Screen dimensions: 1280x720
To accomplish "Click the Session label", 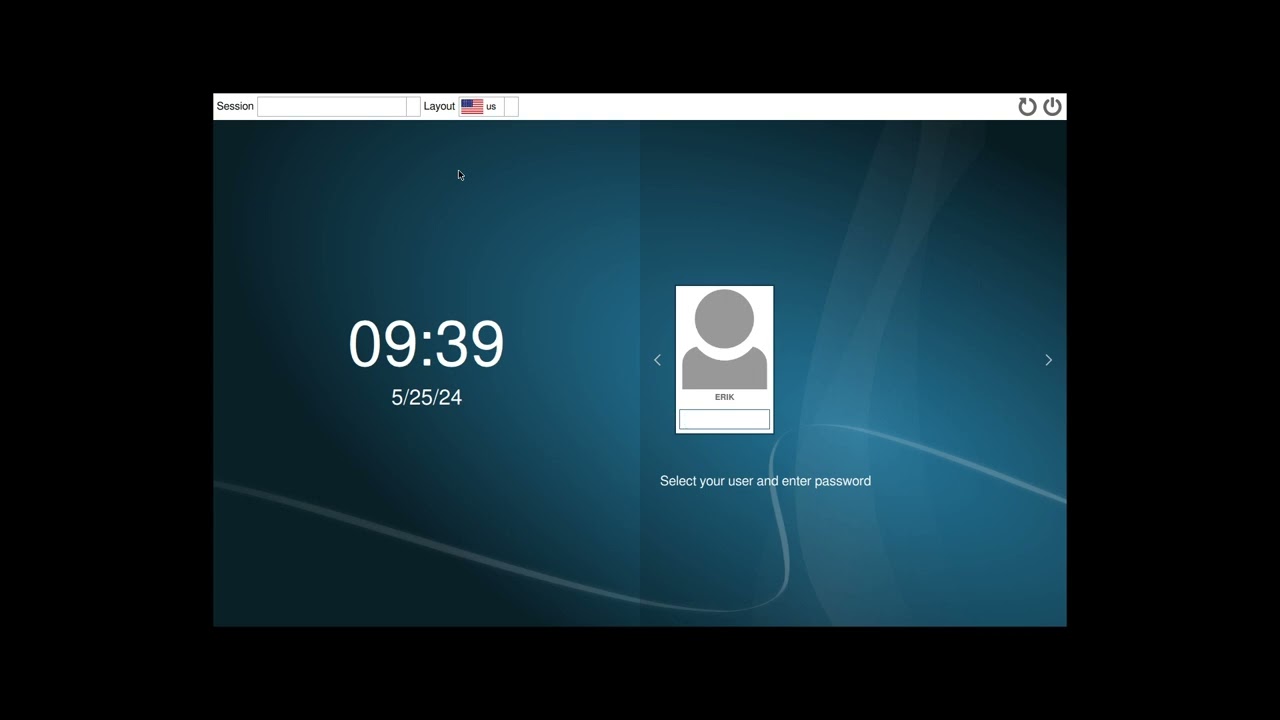I will pos(235,106).
